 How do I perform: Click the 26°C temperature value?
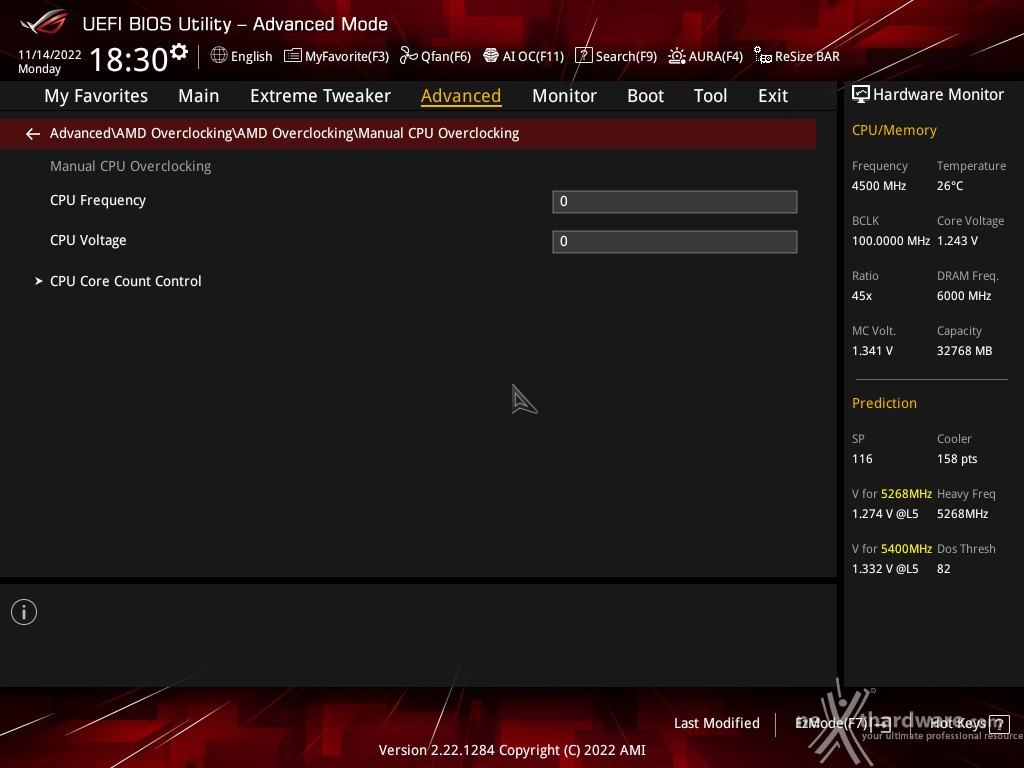point(950,186)
